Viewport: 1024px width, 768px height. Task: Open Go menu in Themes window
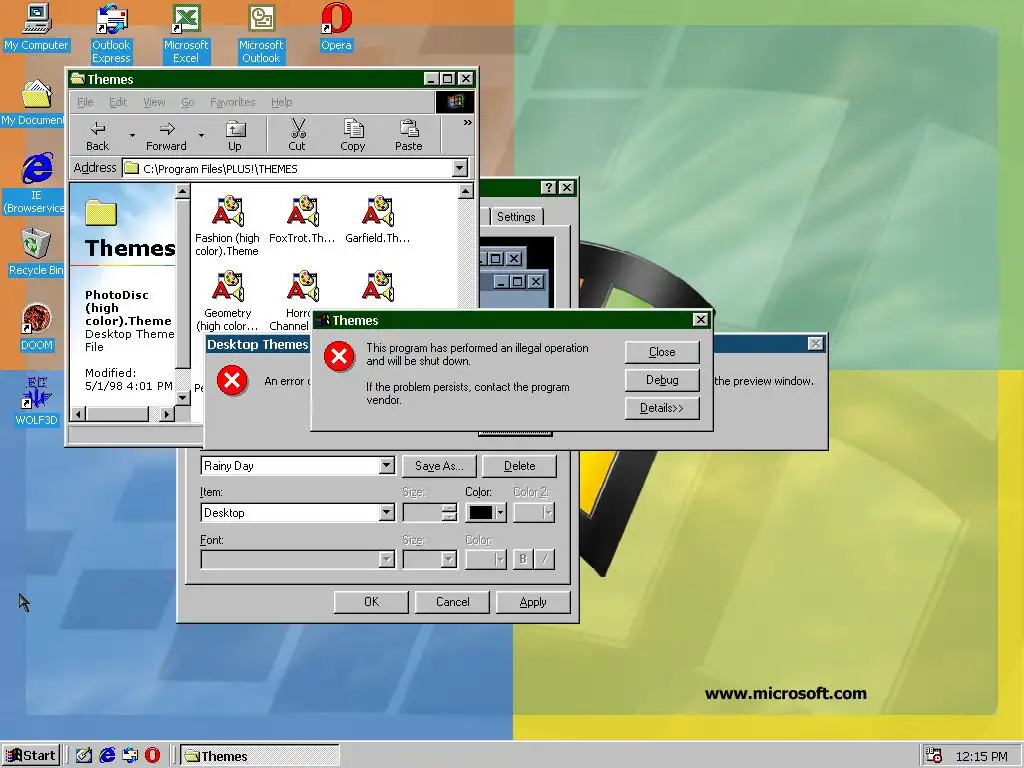click(187, 103)
